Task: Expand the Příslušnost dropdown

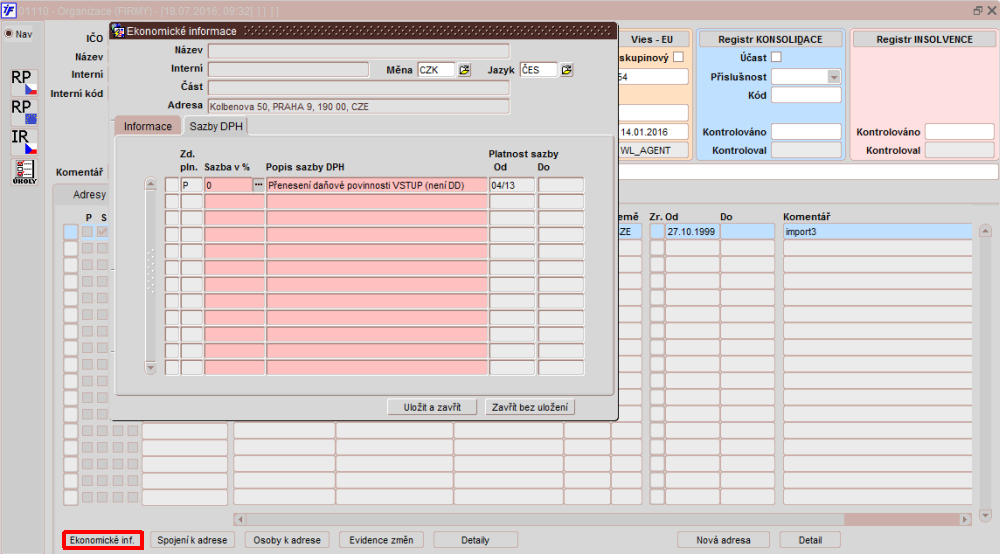Action: (x=834, y=77)
